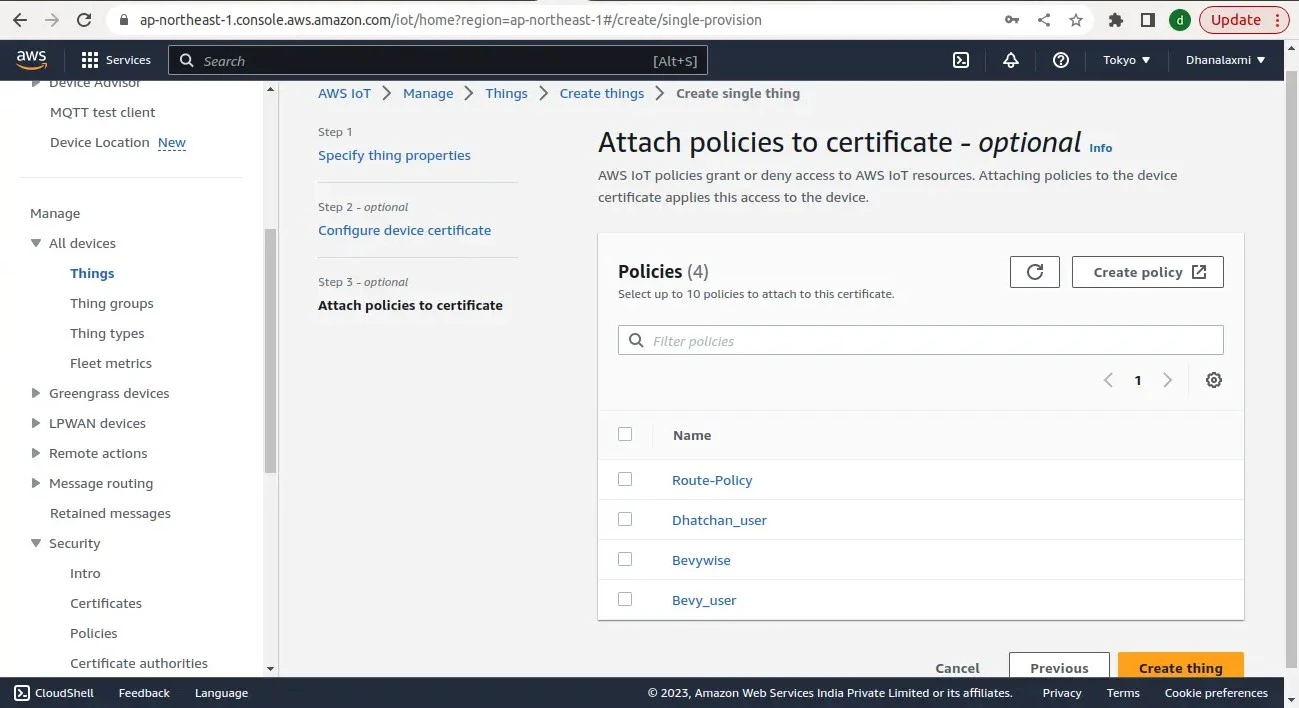Bookmark this page with the star icon
Screen dimensions: 1299x708
1076,20
